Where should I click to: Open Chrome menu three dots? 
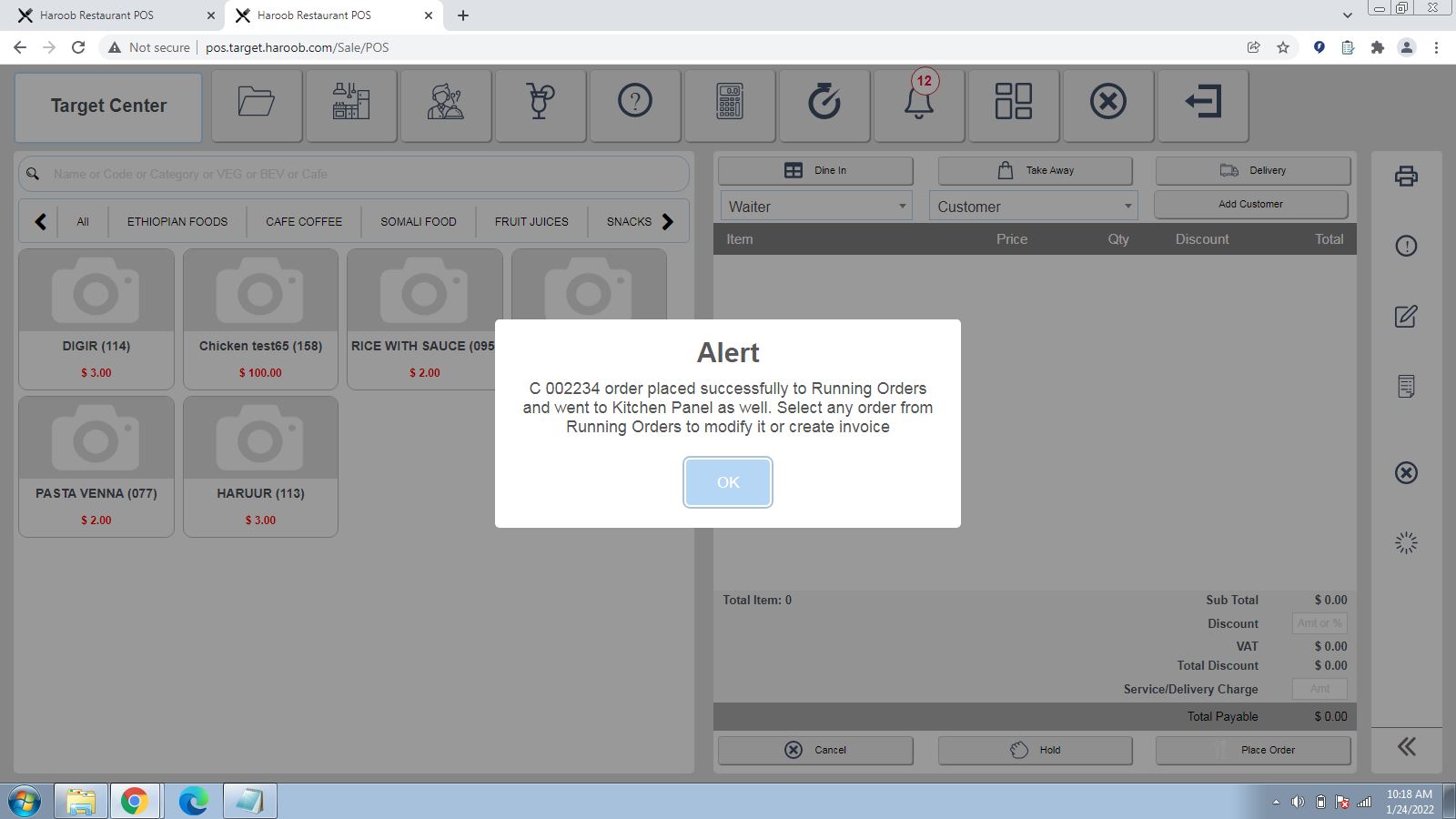click(x=1436, y=47)
